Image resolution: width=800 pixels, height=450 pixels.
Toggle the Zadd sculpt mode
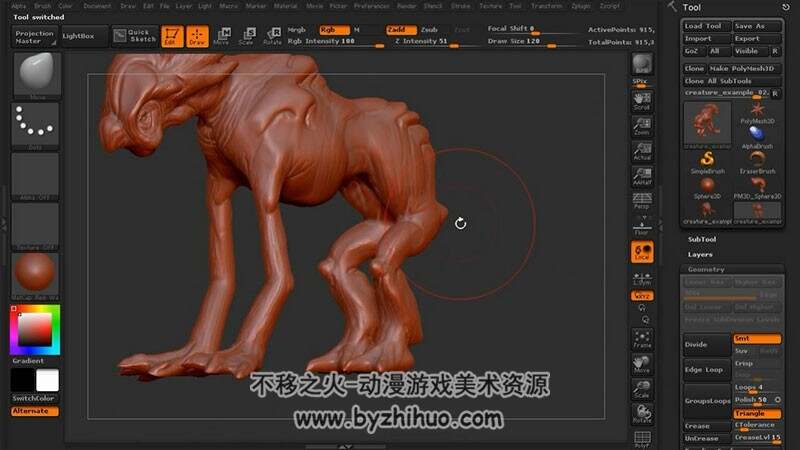coord(401,30)
